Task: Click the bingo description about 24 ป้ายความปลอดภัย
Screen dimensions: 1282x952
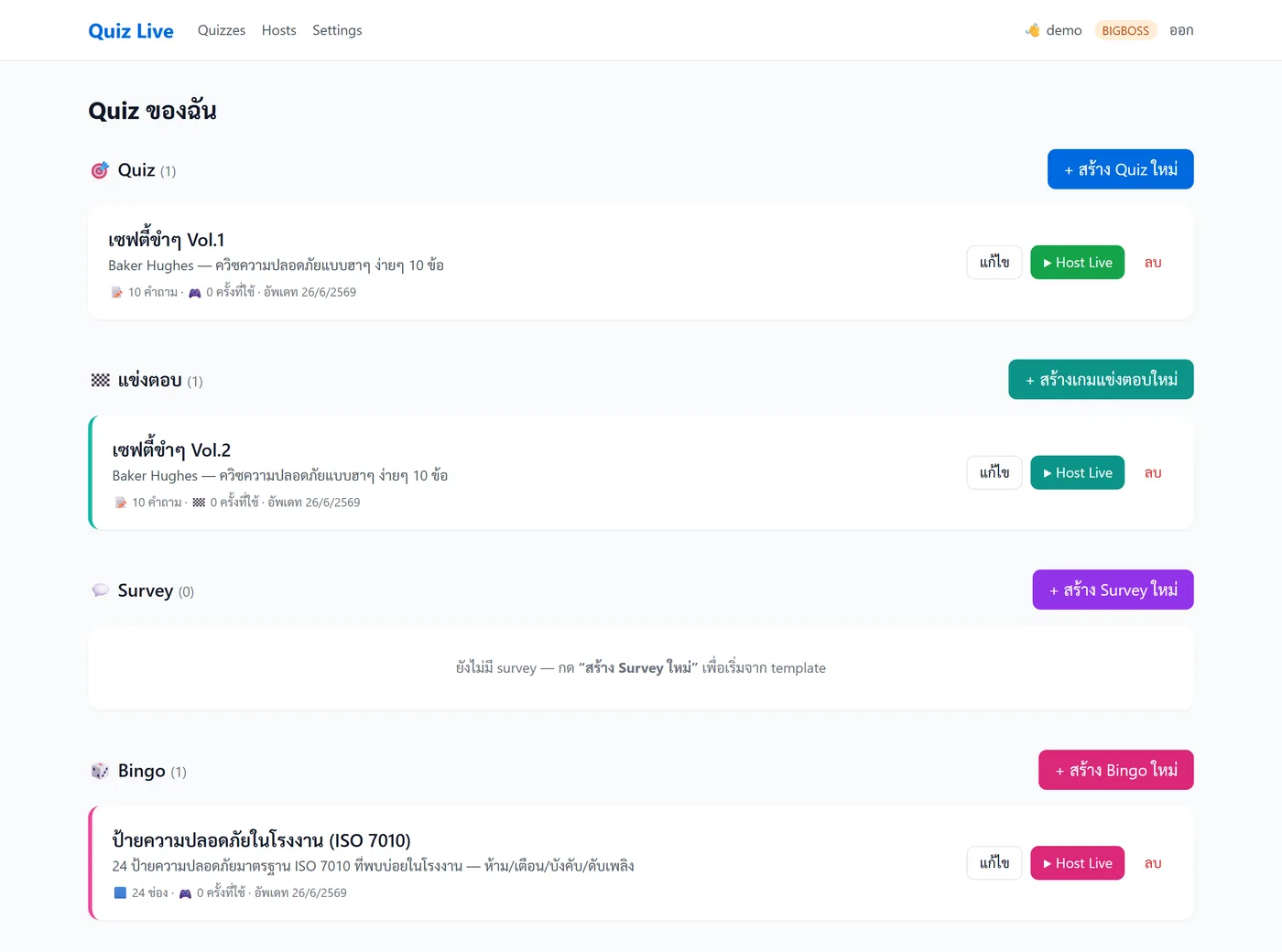Action: coord(373,866)
